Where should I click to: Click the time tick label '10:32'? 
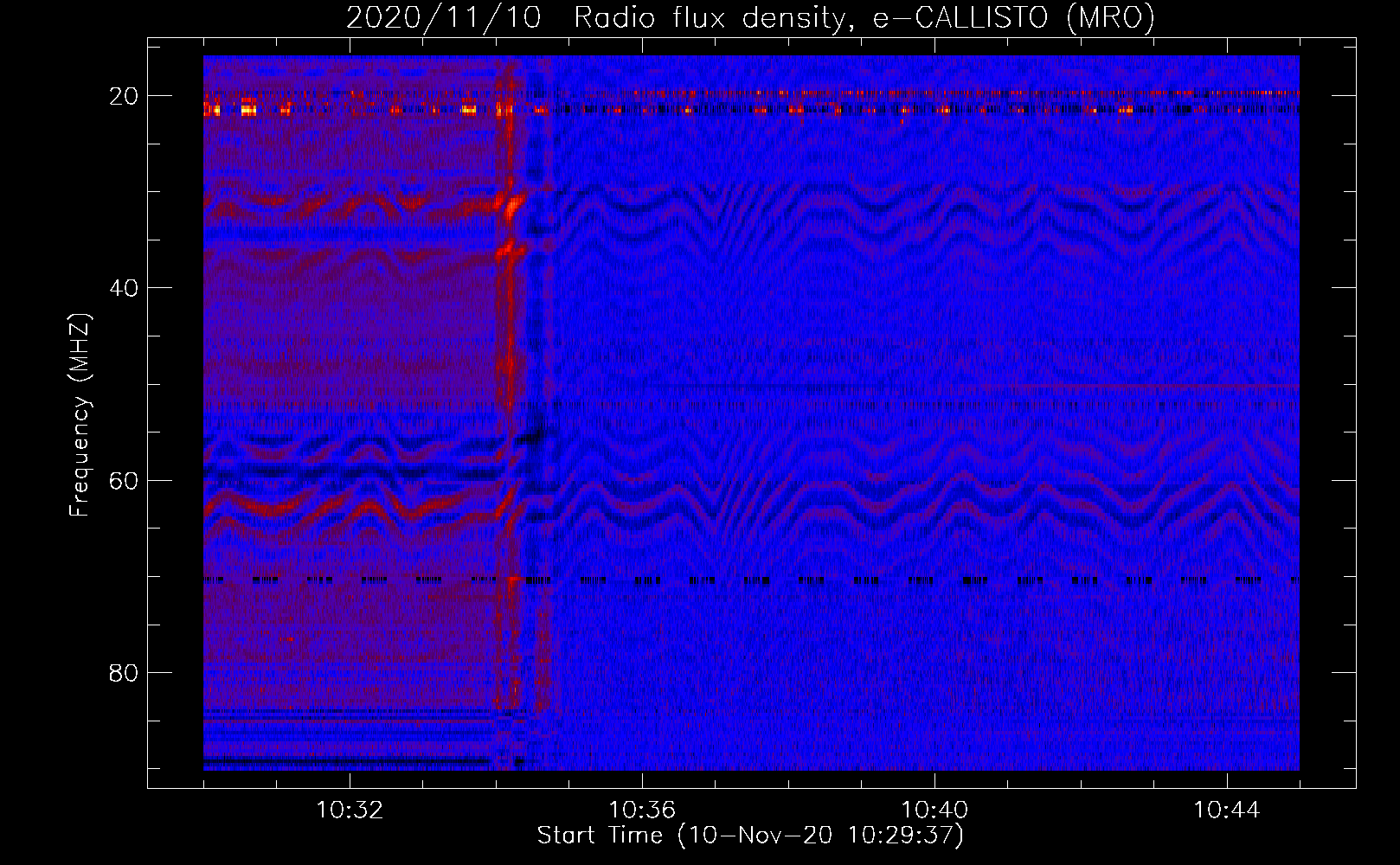pos(350,811)
